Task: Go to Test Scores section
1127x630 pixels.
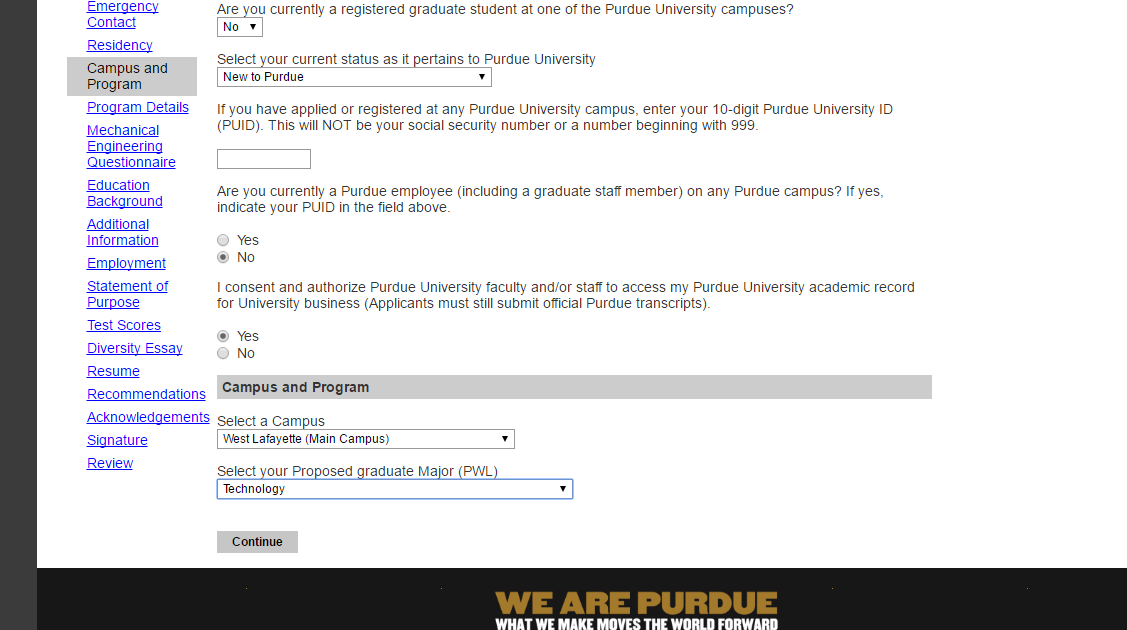Action: [x=124, y=325]
